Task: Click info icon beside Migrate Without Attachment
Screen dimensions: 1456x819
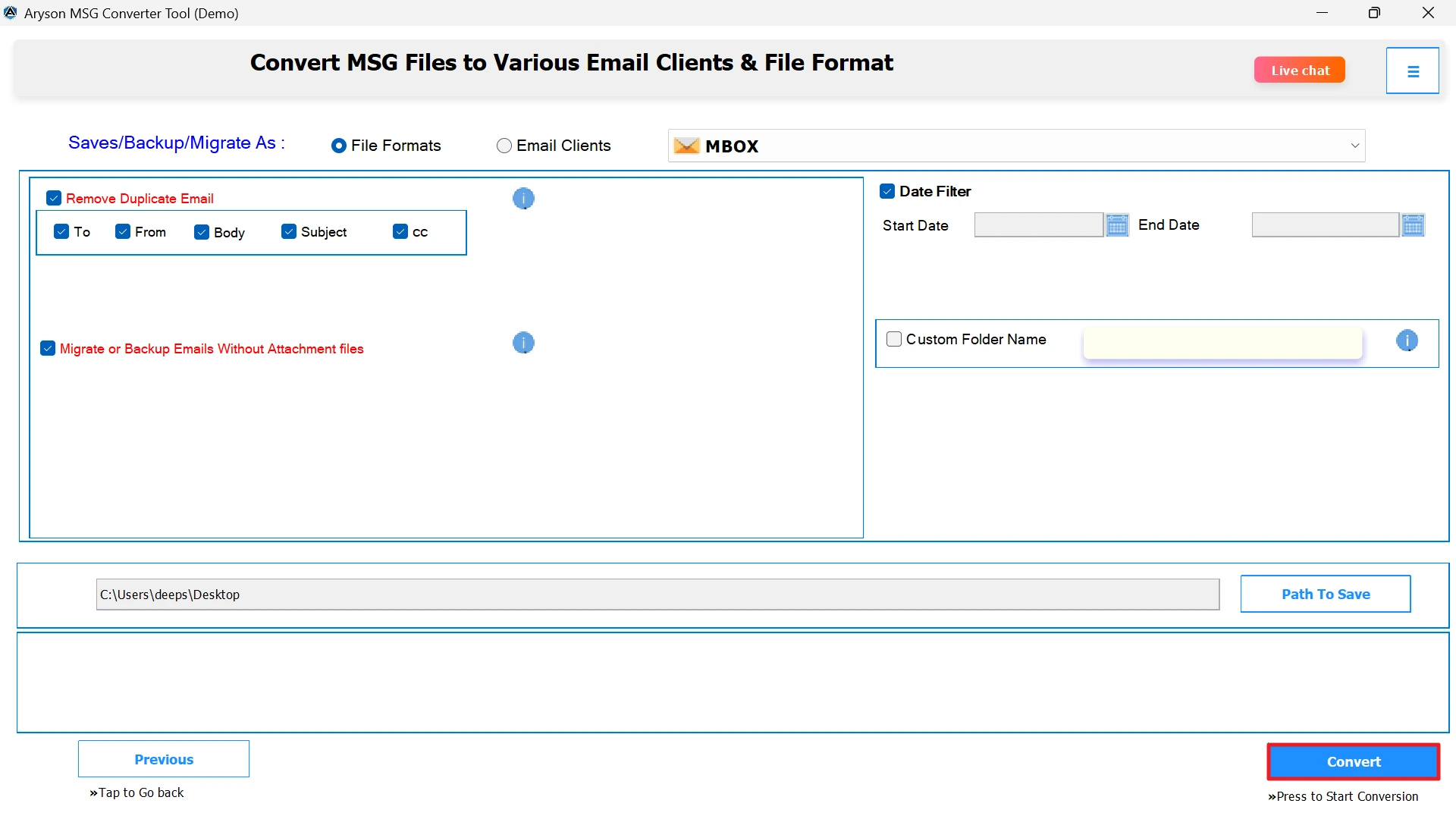Action: (x=523, y=343)
